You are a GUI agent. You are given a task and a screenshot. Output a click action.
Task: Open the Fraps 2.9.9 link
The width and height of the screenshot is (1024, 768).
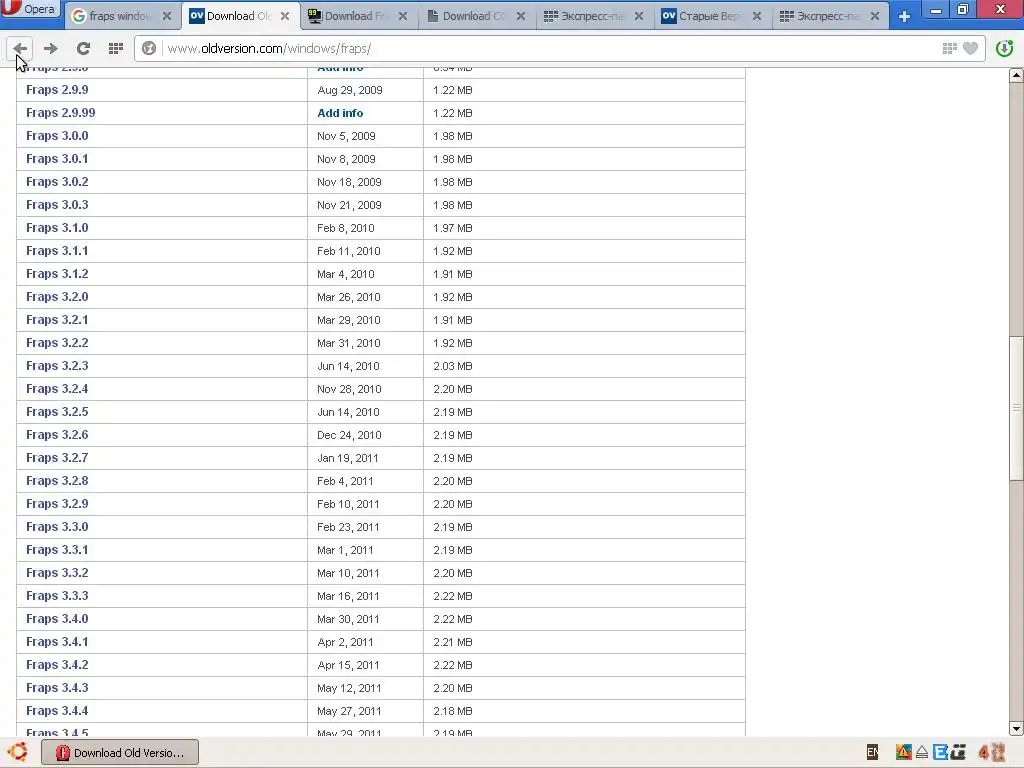(57, 89)
